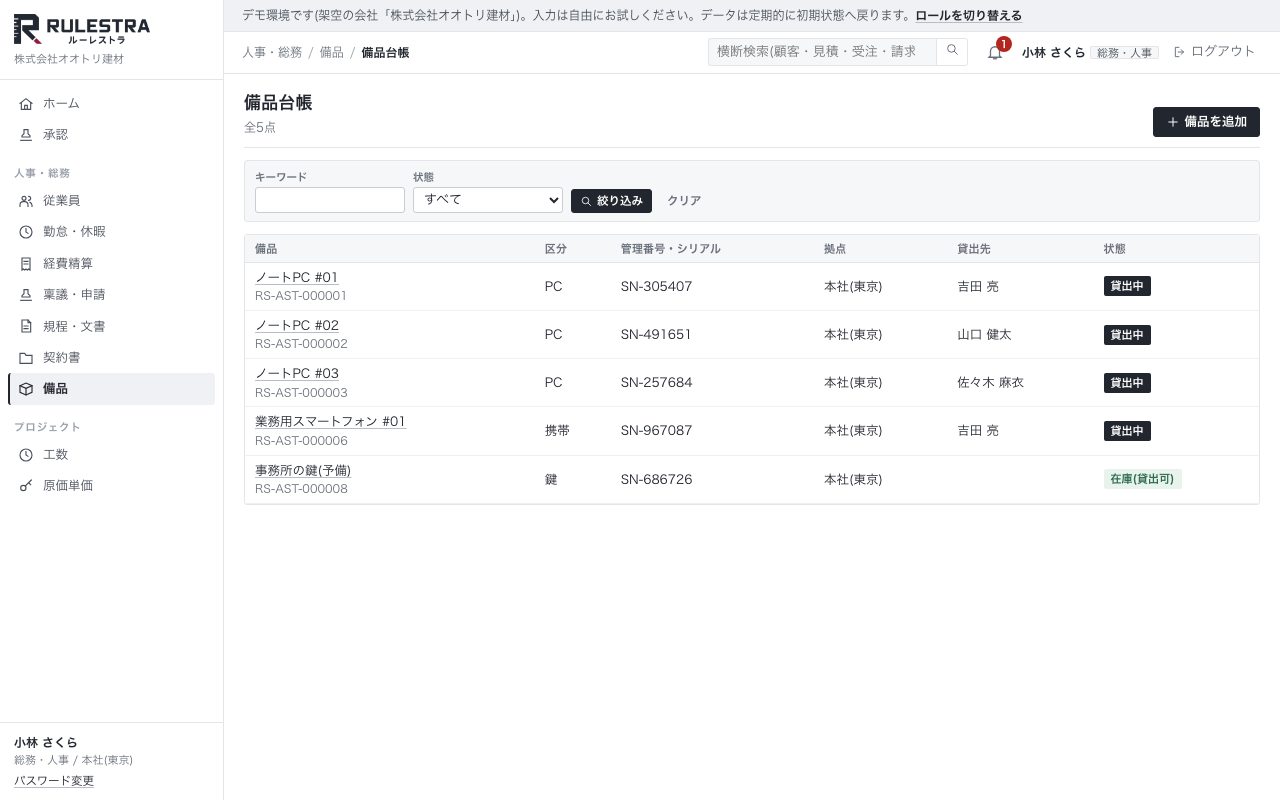Click 貸出先 山口 健太
Viewport: 1280px width, 800px height.
coord(984,334)
